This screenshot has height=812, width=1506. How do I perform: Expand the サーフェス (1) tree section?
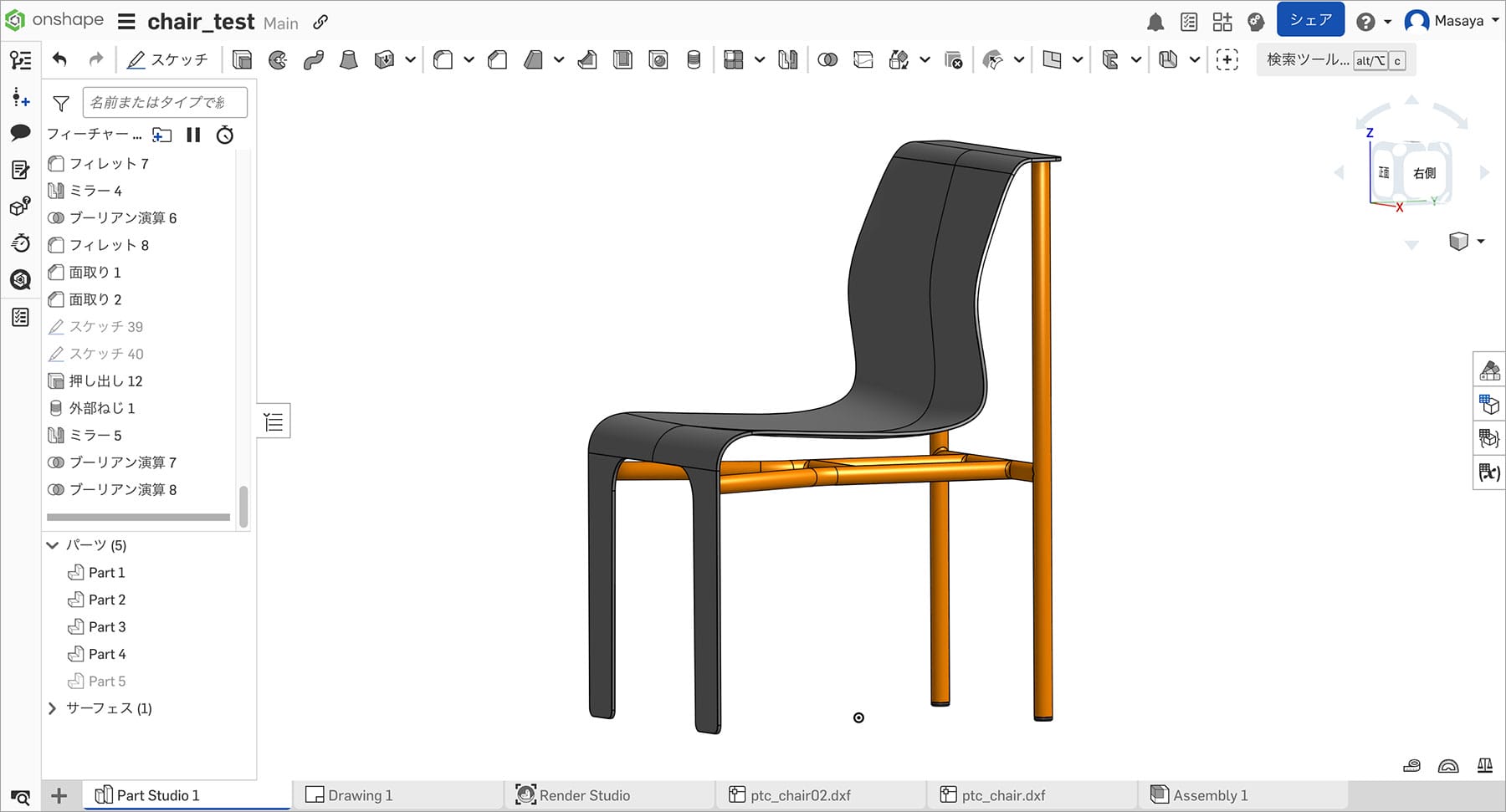click(53, 708)
